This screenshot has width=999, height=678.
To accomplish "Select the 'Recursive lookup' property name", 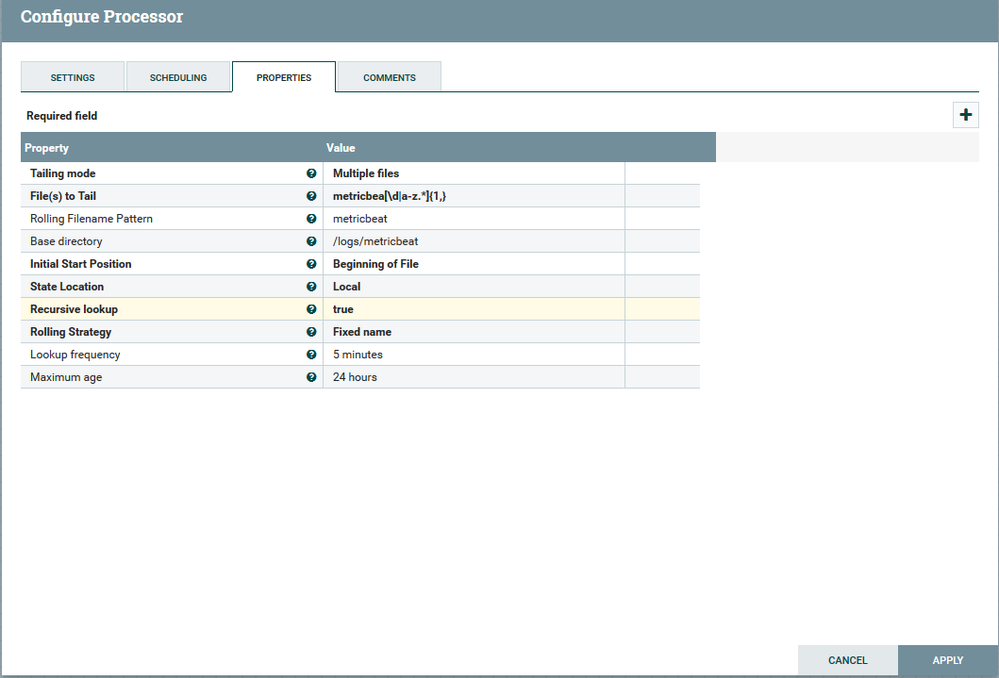I will [x=74, y=309].
